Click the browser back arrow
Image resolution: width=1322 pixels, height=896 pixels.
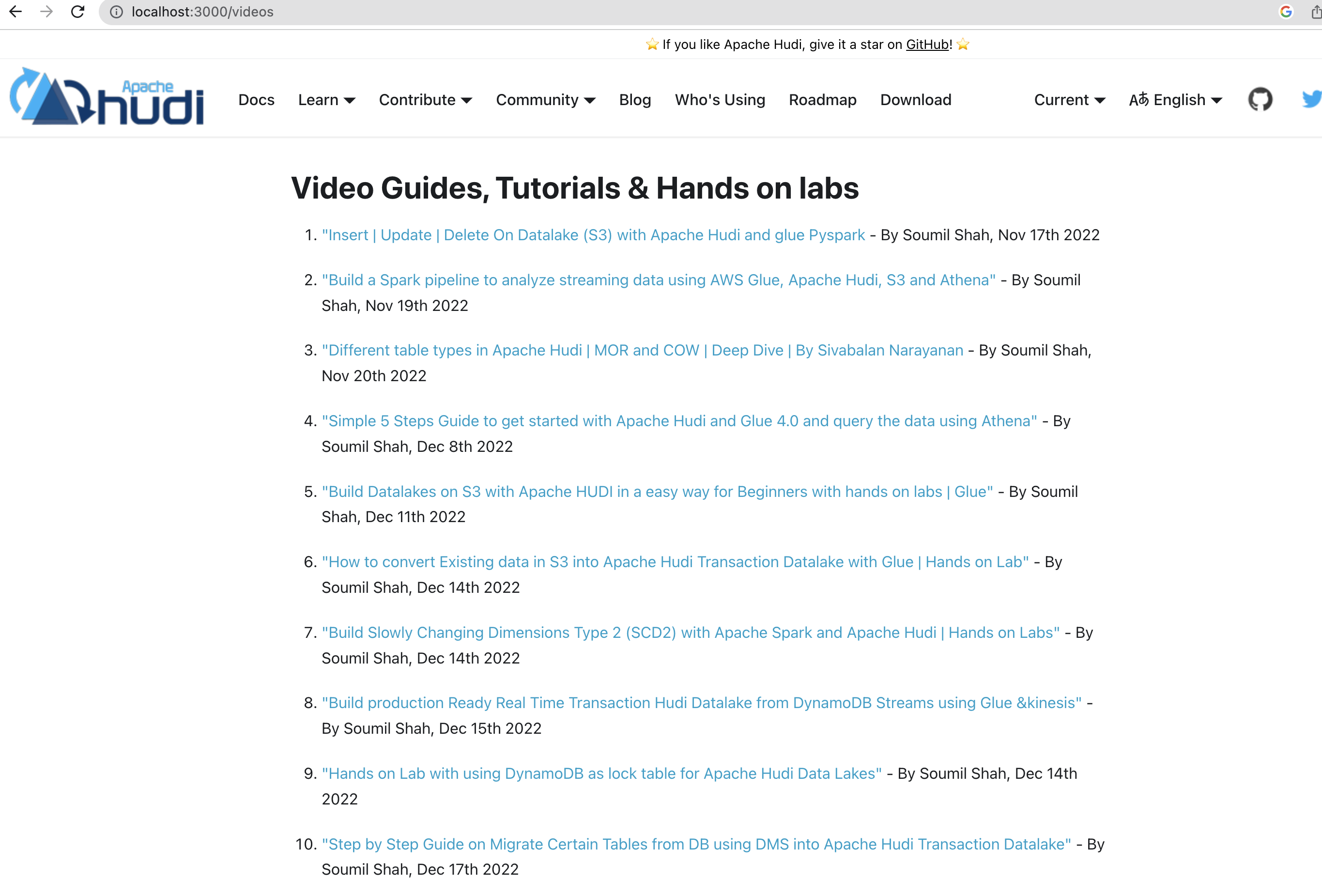point(15,11)
